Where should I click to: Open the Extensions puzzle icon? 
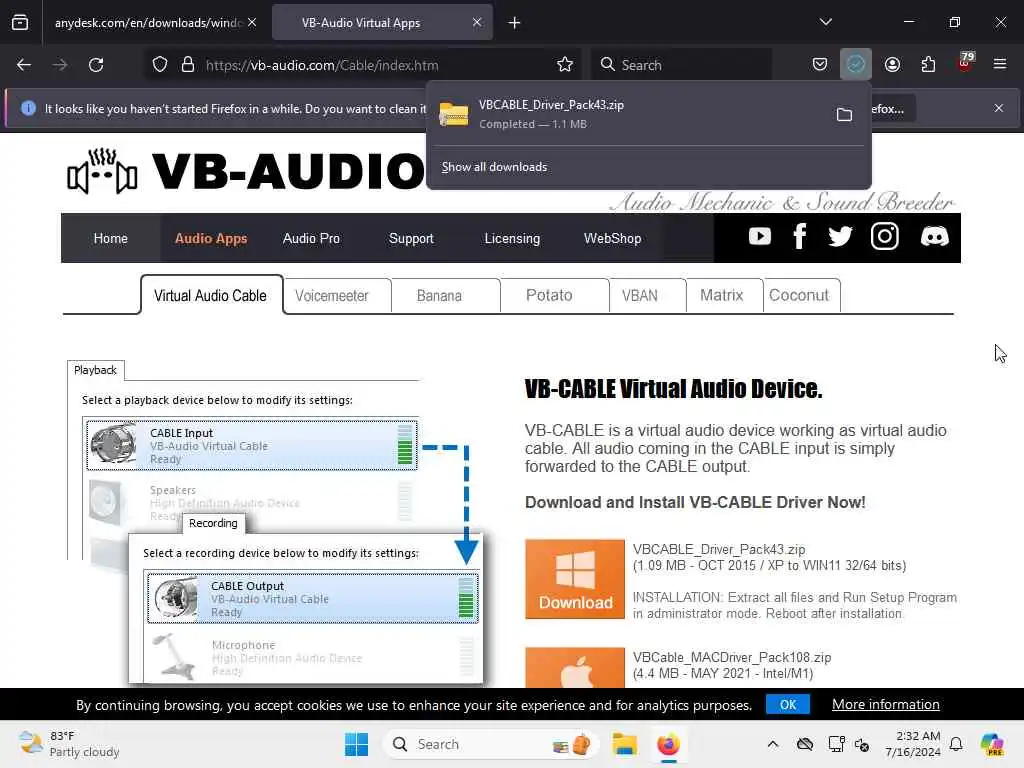pyautogui.click(x=928, y=65)
